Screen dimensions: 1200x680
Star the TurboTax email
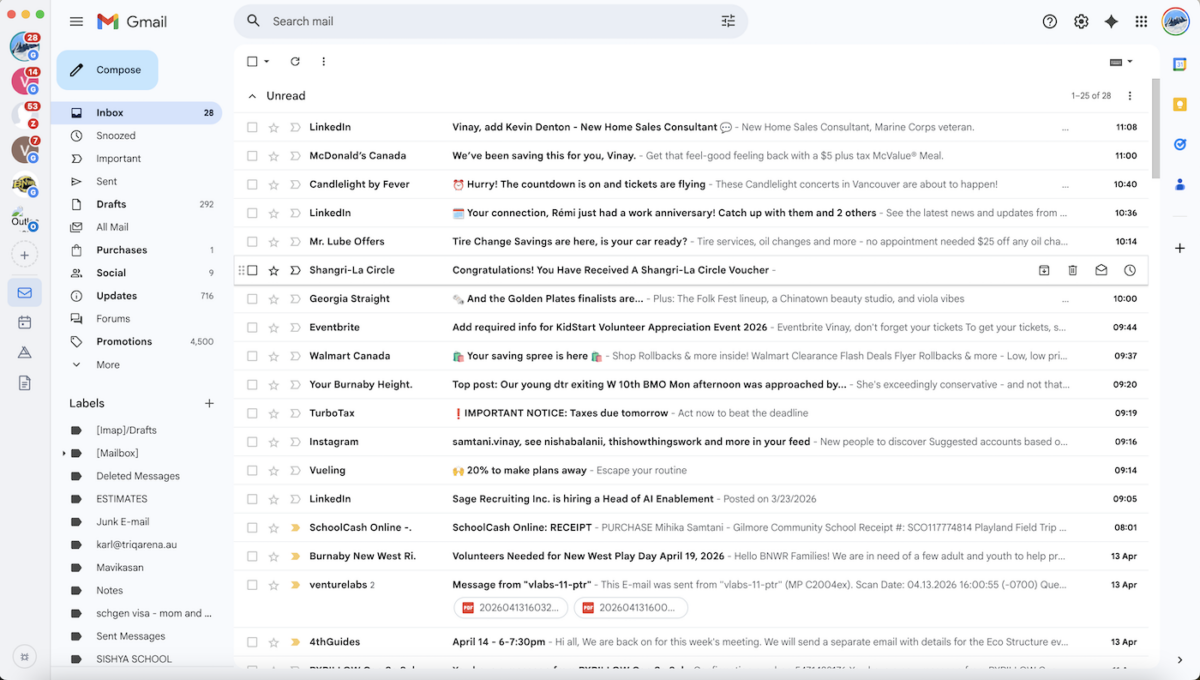273,413
